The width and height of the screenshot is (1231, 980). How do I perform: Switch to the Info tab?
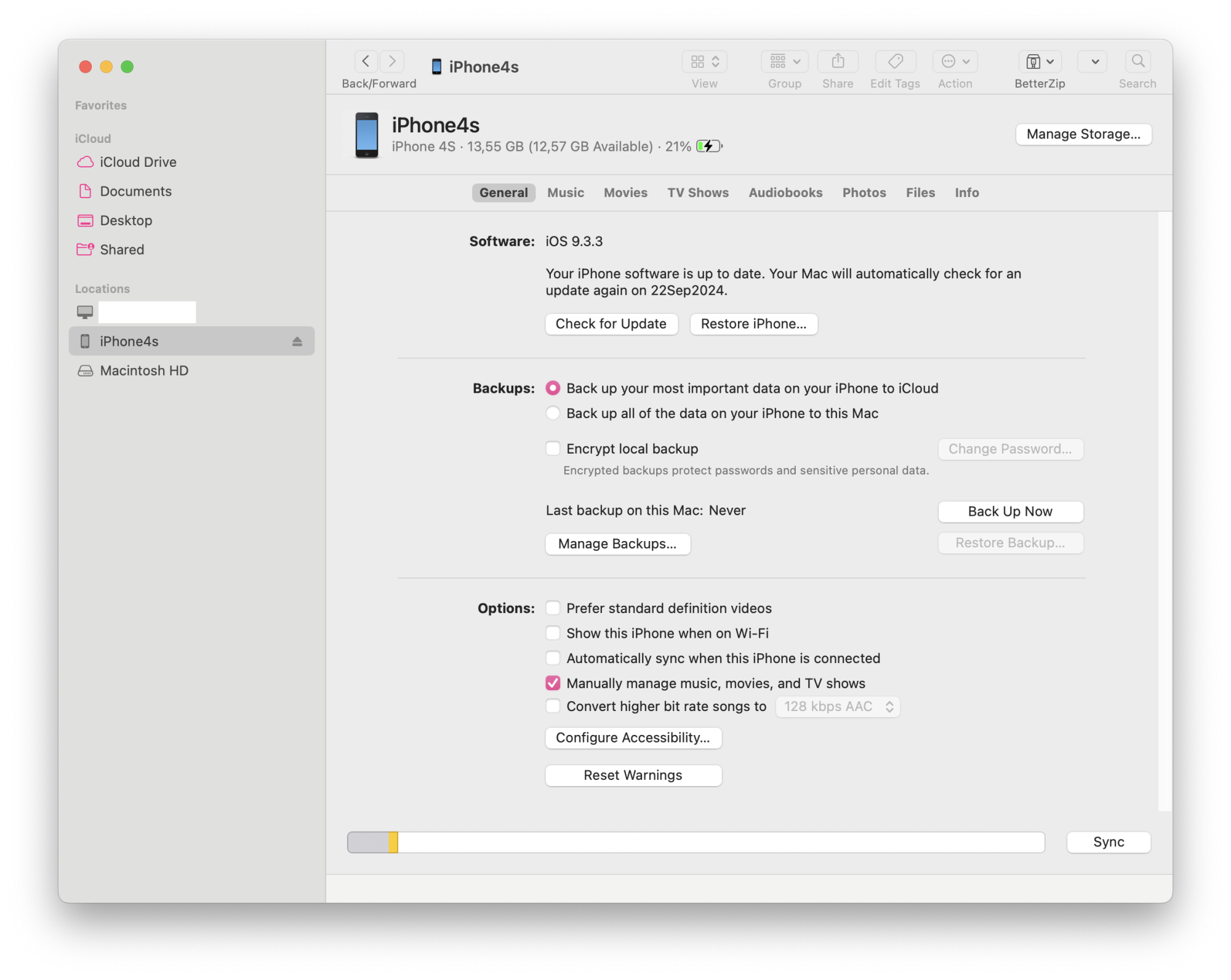[x=967, y=193]
